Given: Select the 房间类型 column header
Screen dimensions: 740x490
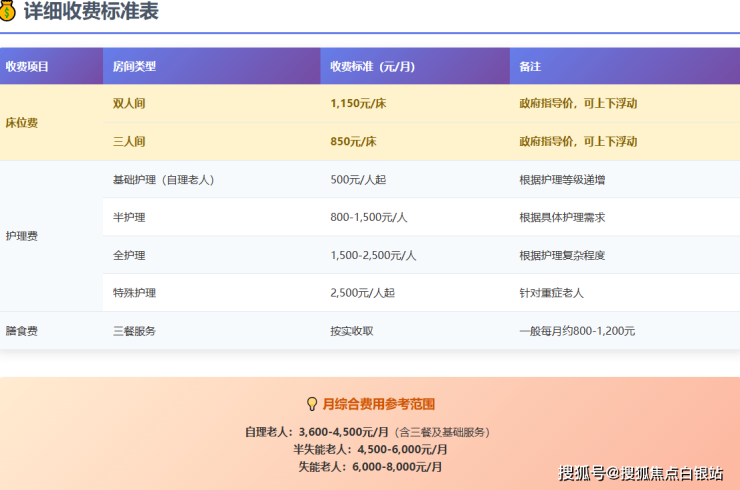Looking at the screenshot, I should click(x=212, y=66).
